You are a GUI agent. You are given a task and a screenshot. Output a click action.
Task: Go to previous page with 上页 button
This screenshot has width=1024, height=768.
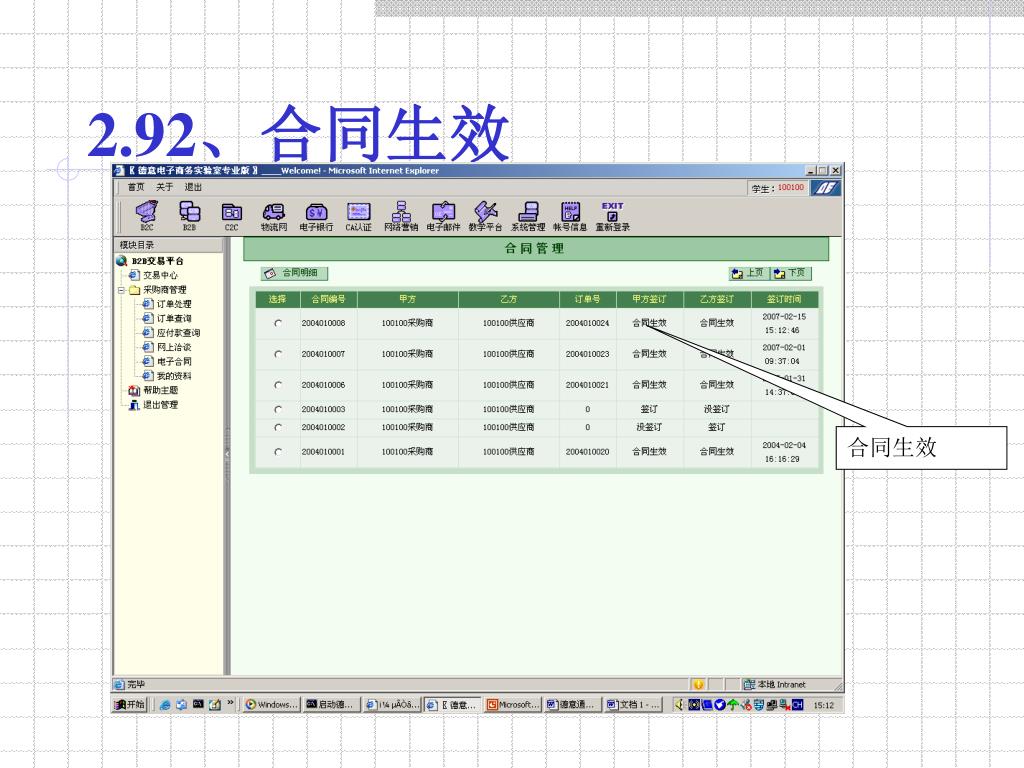coord(748,273)
